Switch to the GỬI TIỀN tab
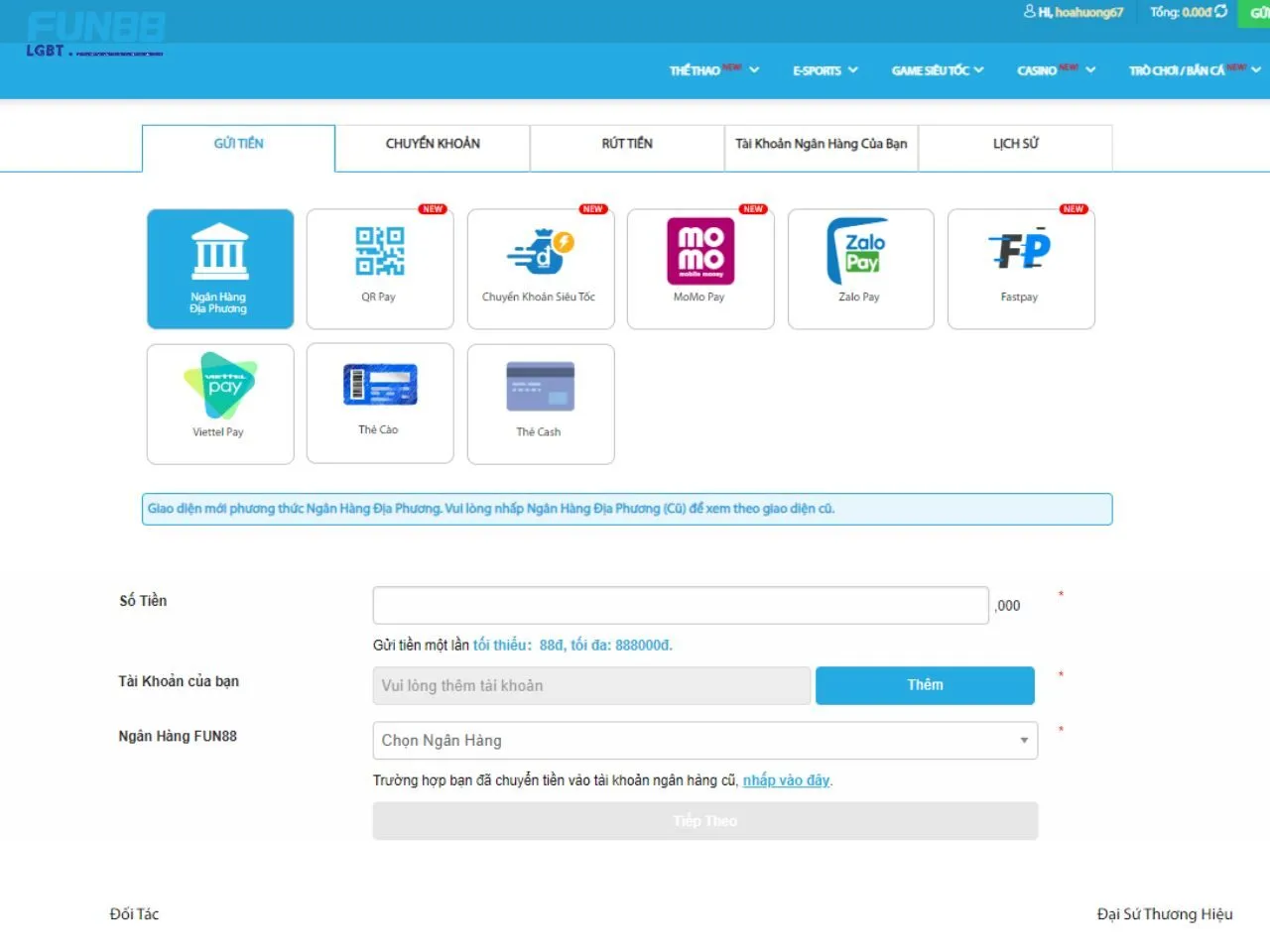The height and width of the screenshot is (952, 1270). point(239,148)
